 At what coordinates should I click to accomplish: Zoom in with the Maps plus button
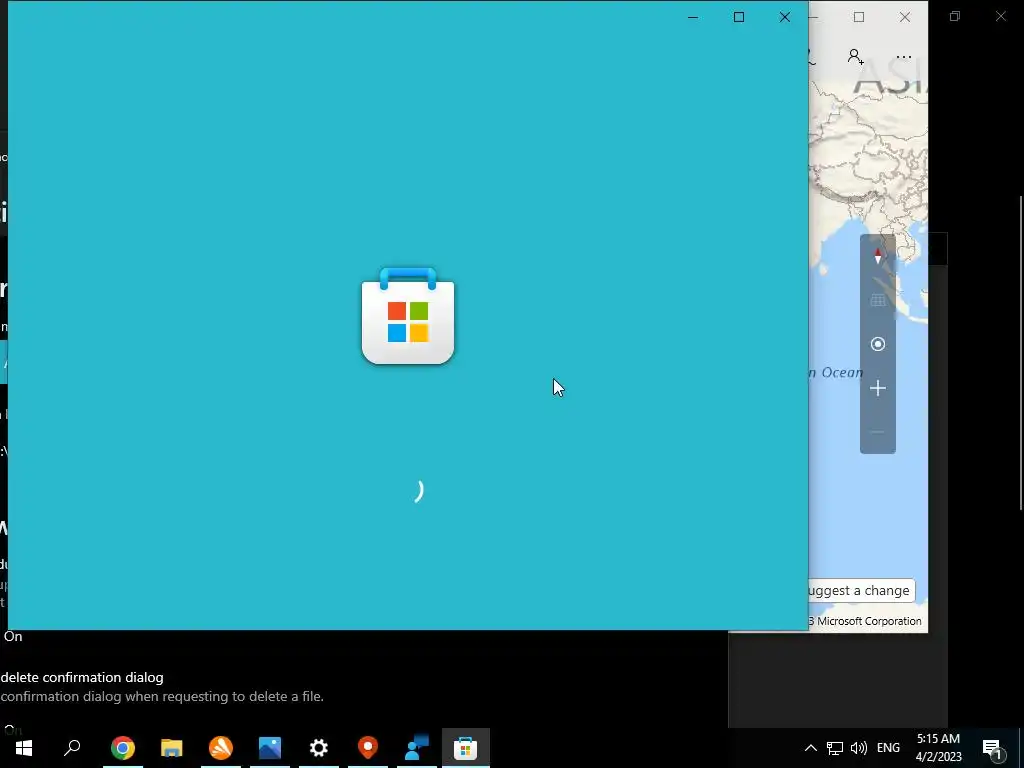pos(878,389)
